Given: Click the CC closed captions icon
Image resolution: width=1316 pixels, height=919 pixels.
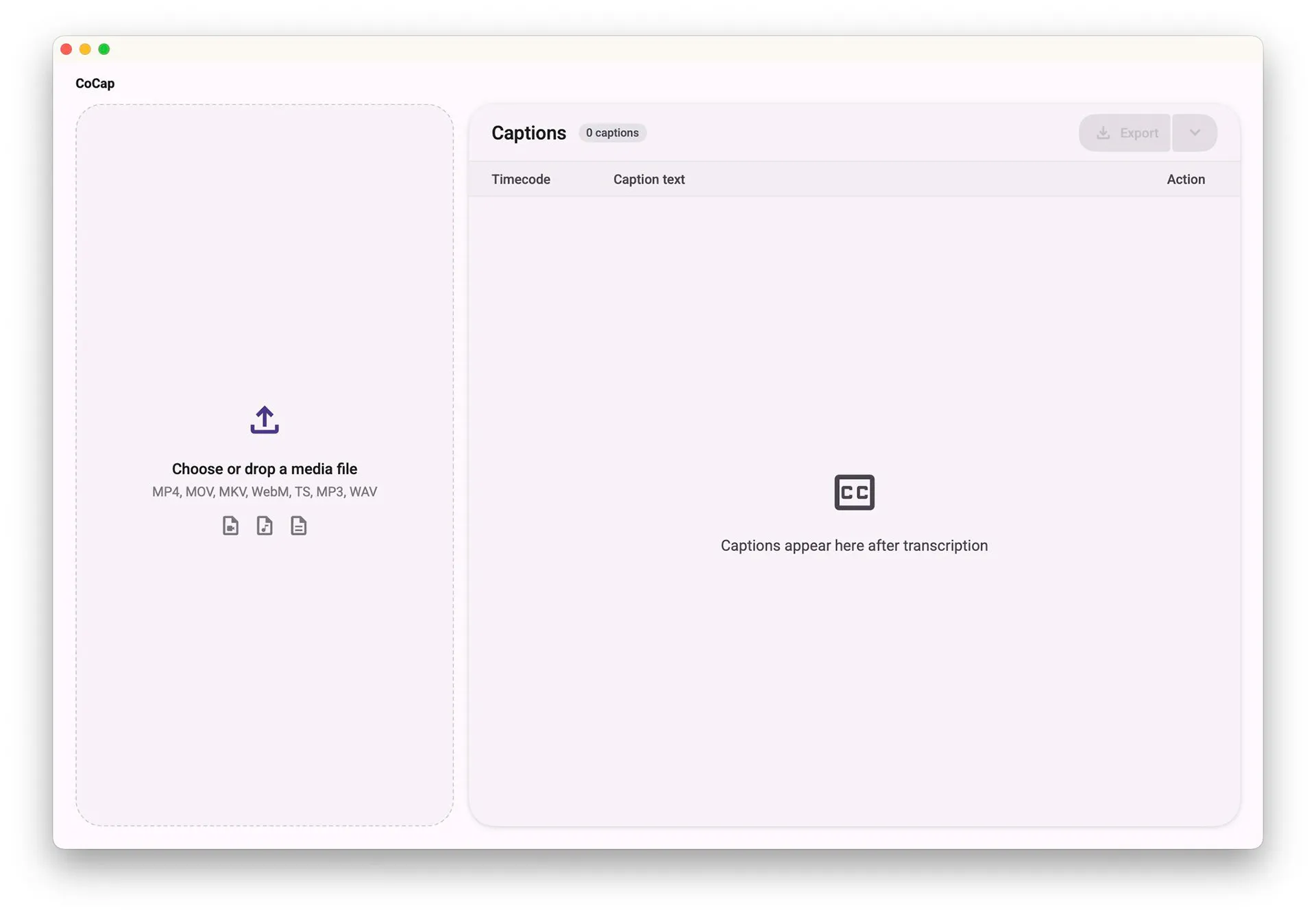Looking at the screenshot, I should [x=854, y=492].
